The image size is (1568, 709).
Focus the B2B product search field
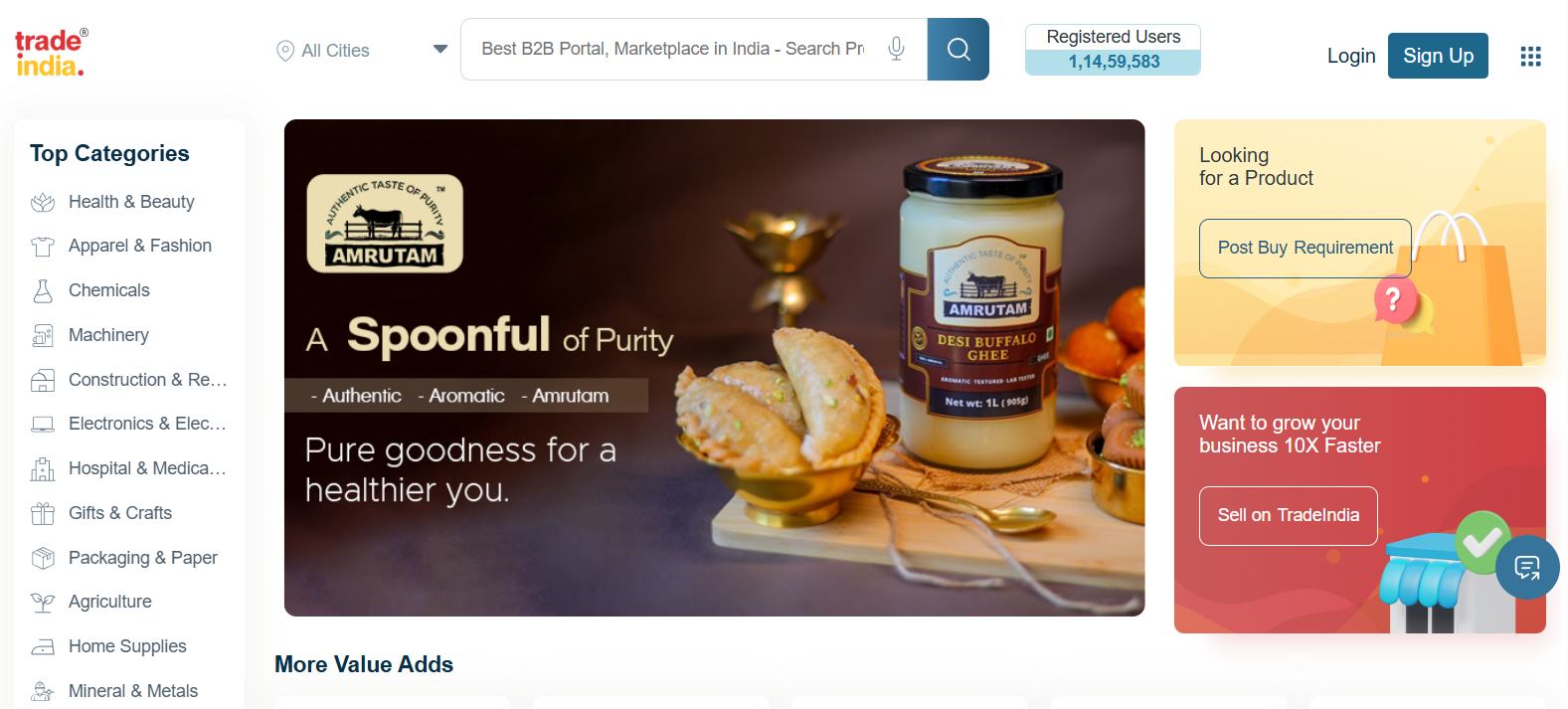click(x=673, y=49)
